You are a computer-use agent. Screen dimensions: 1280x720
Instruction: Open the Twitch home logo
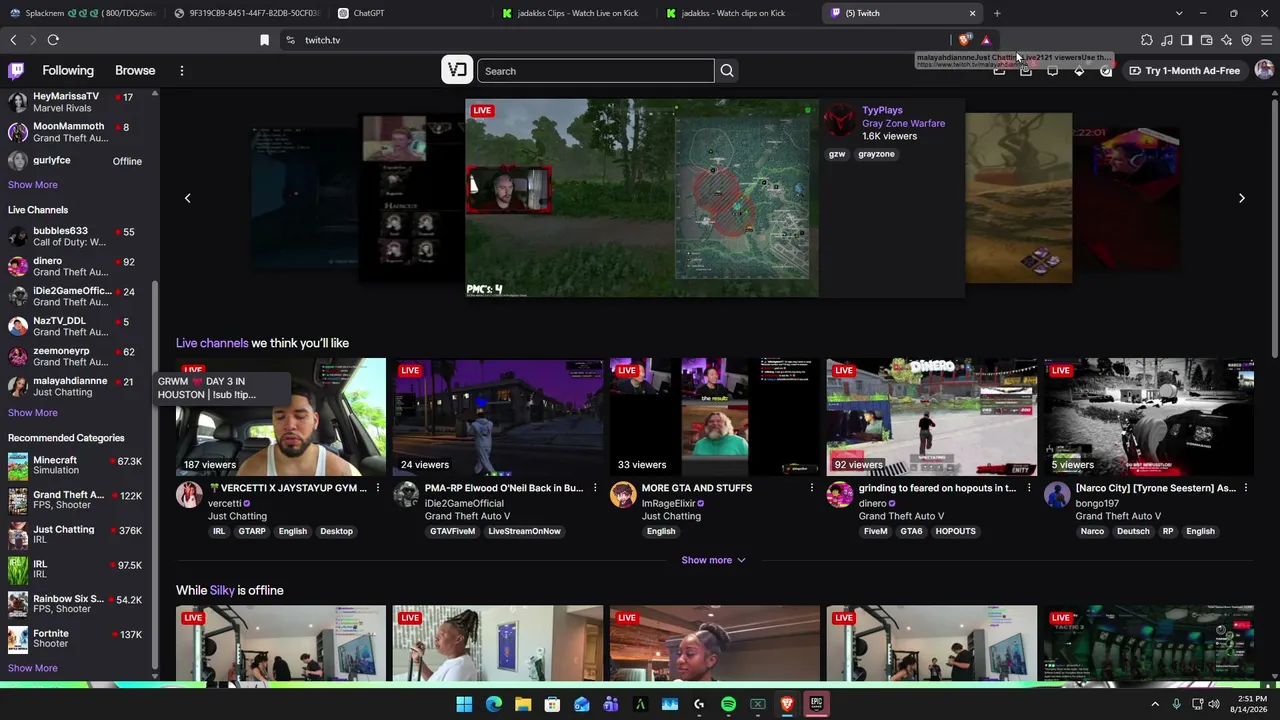pyautogui.click(x=16, y=71)
